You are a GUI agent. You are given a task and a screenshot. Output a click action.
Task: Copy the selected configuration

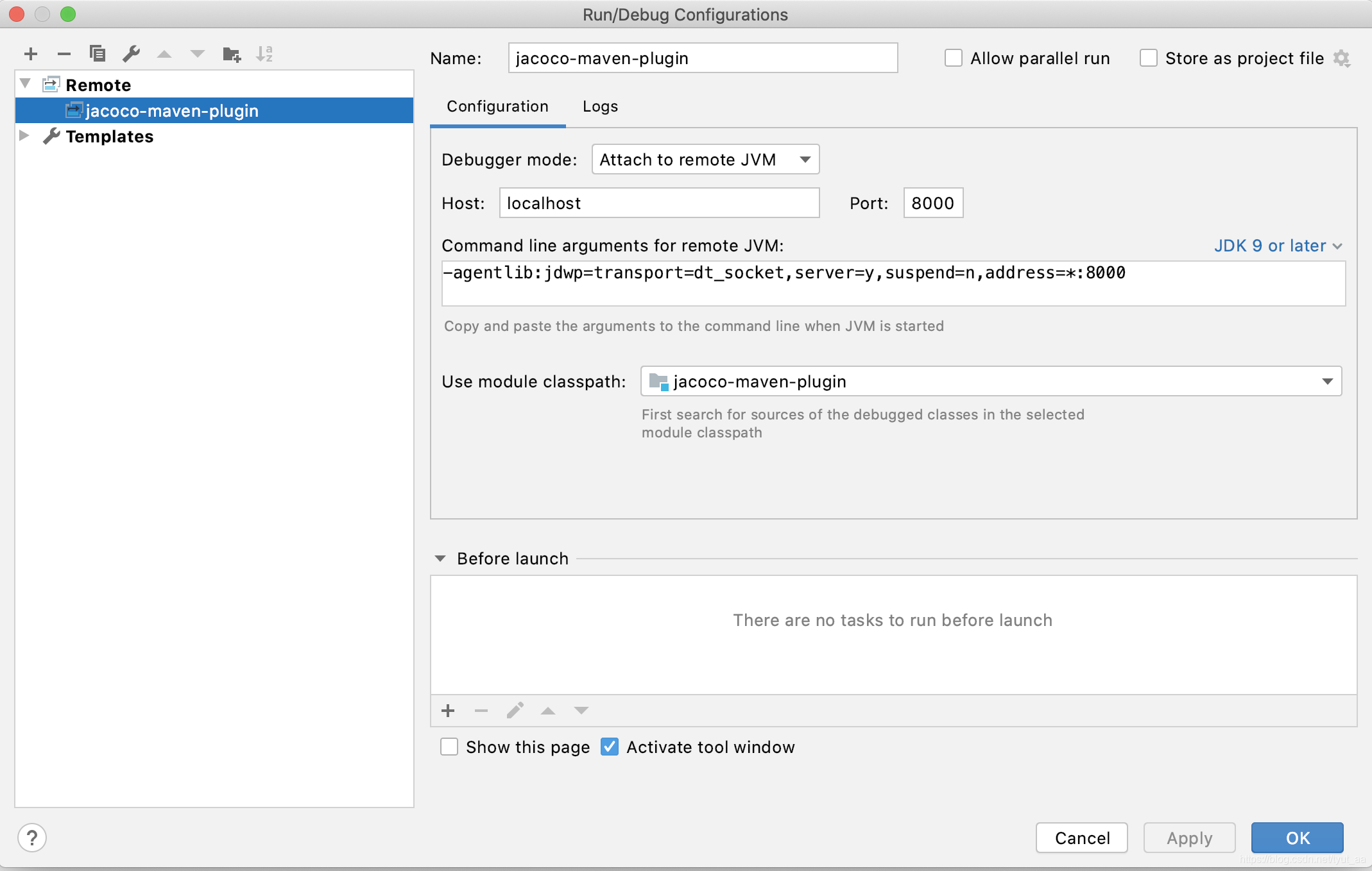pos(98,54)
